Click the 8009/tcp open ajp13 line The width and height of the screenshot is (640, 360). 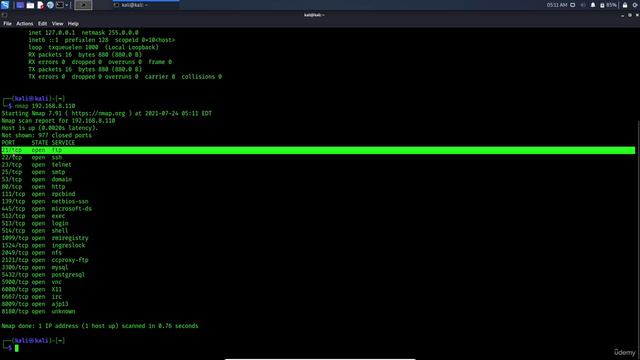point(35,304)
